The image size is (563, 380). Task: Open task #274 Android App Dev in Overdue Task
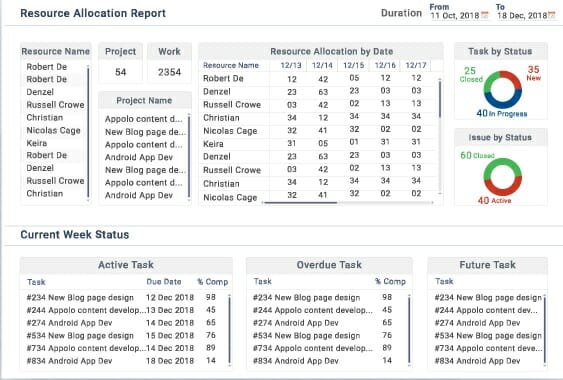[296, 323]
